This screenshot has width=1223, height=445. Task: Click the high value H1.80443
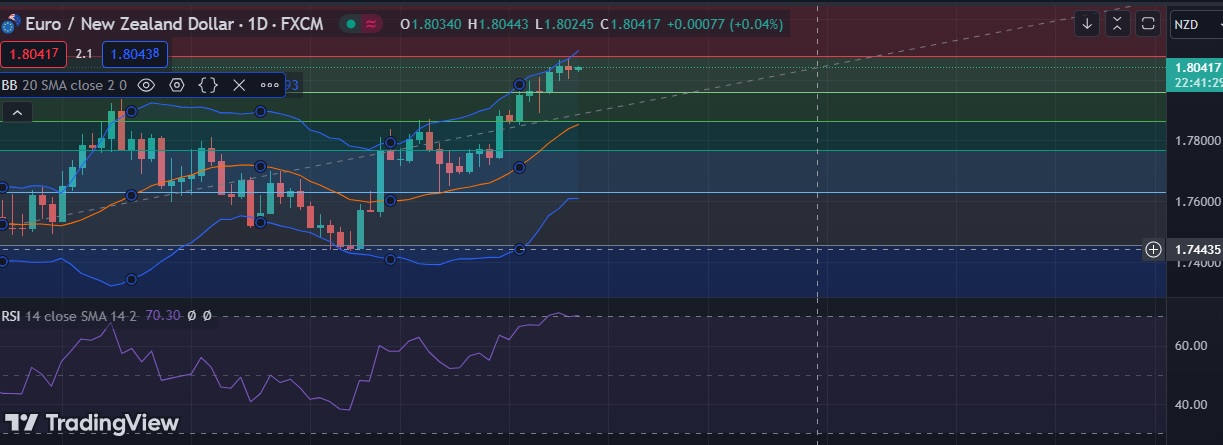pos(498,24)
